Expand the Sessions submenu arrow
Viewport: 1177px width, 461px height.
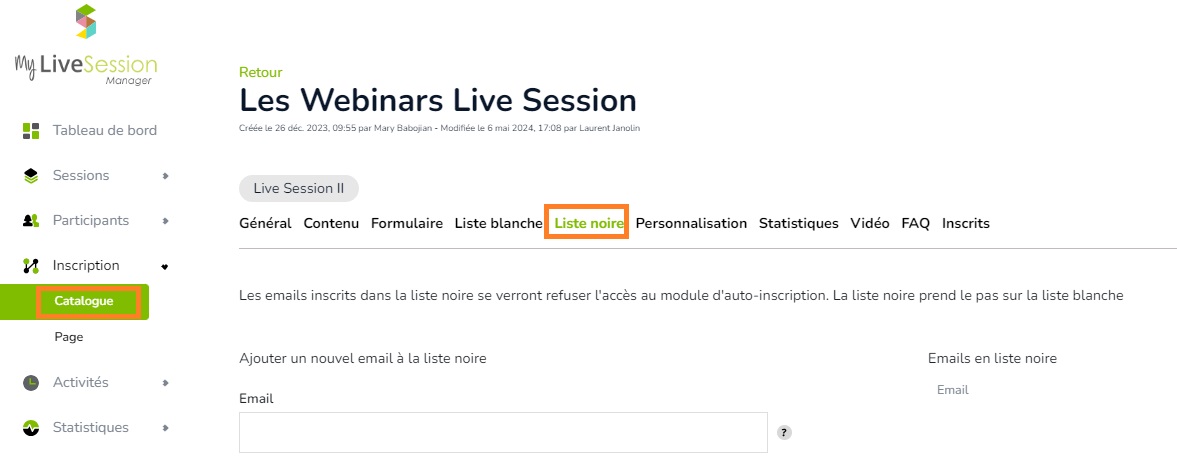pyautogui.click(x=165, y=176)
